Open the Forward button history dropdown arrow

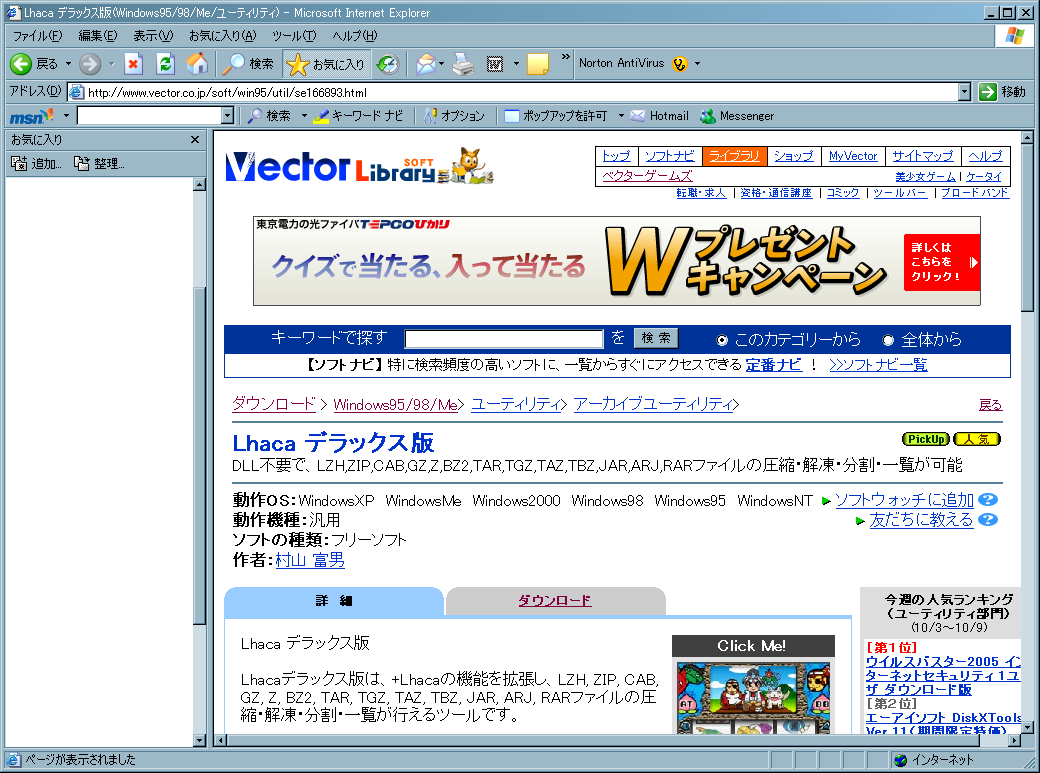pos(111,64)
